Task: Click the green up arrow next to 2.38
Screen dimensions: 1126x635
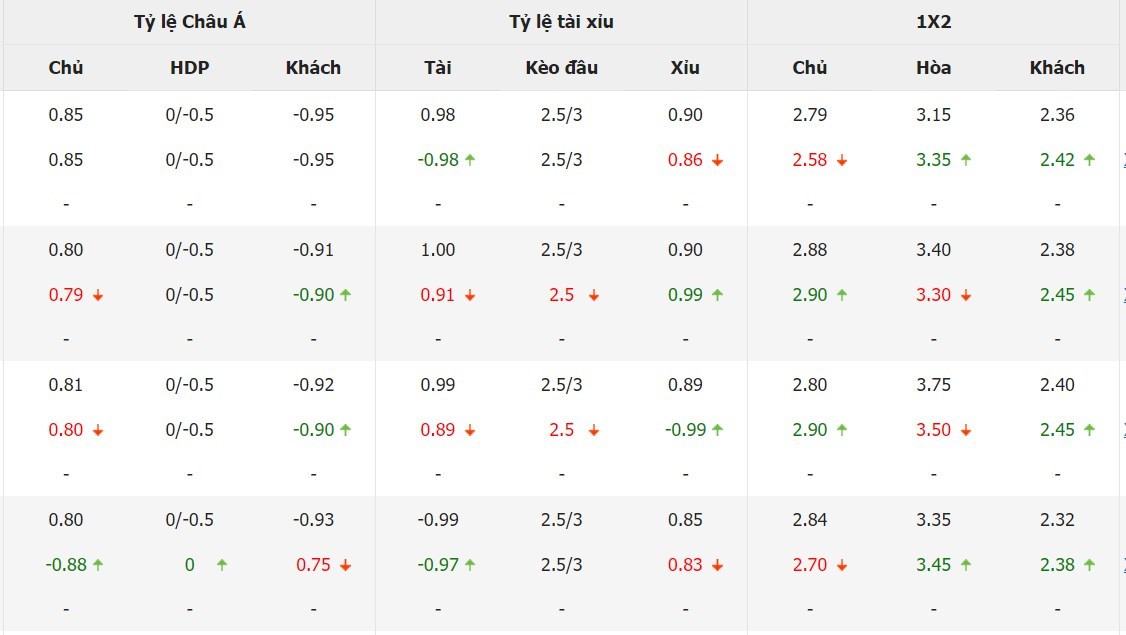Action: (x=1089, y=565)
